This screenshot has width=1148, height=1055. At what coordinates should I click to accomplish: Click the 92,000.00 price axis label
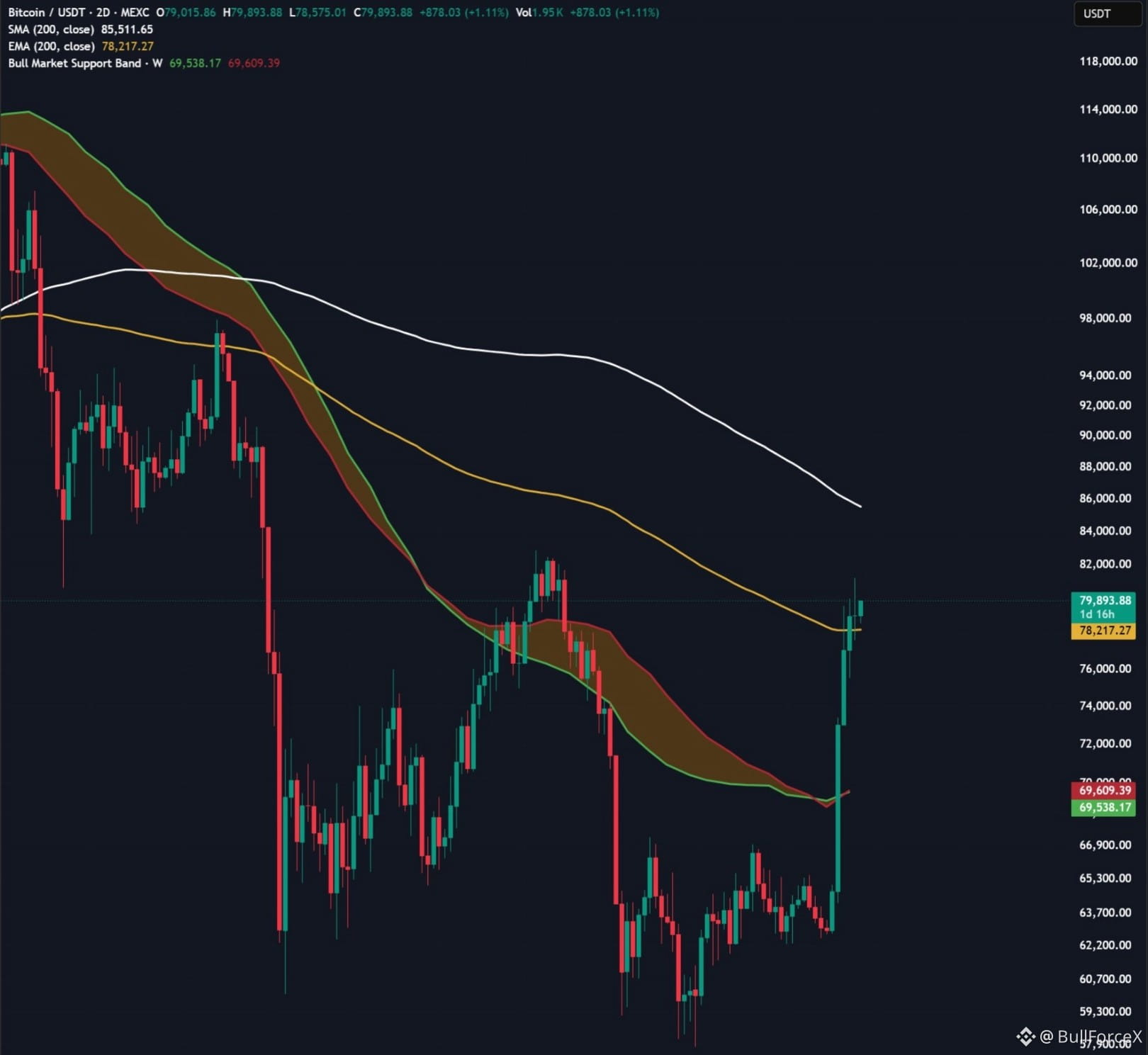click(1105, 405)
